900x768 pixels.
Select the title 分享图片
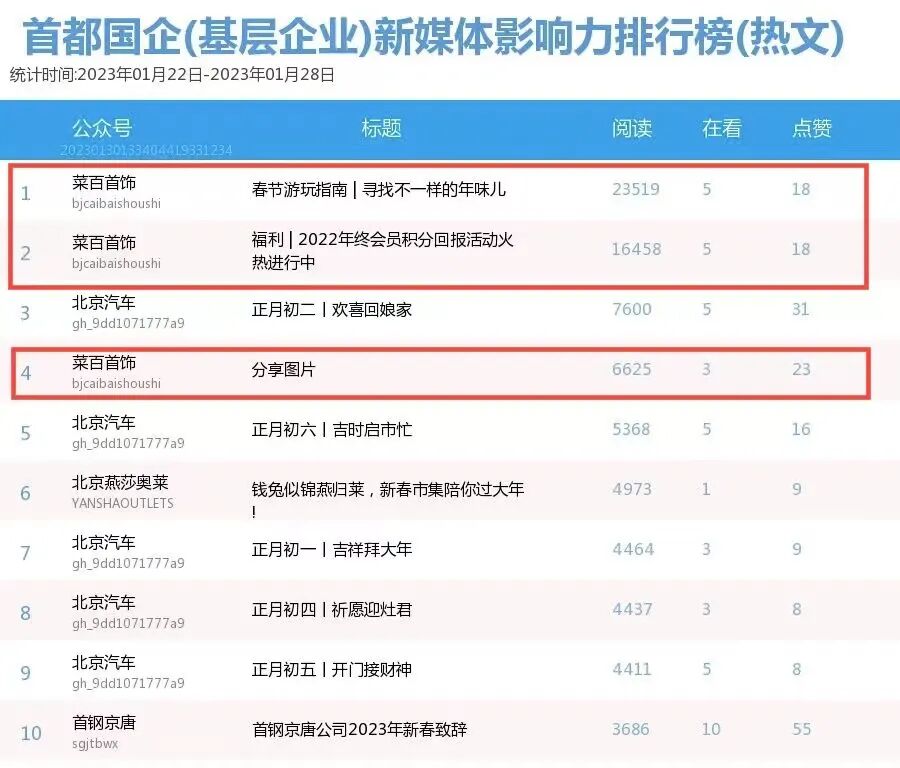[x=284, y=369]
